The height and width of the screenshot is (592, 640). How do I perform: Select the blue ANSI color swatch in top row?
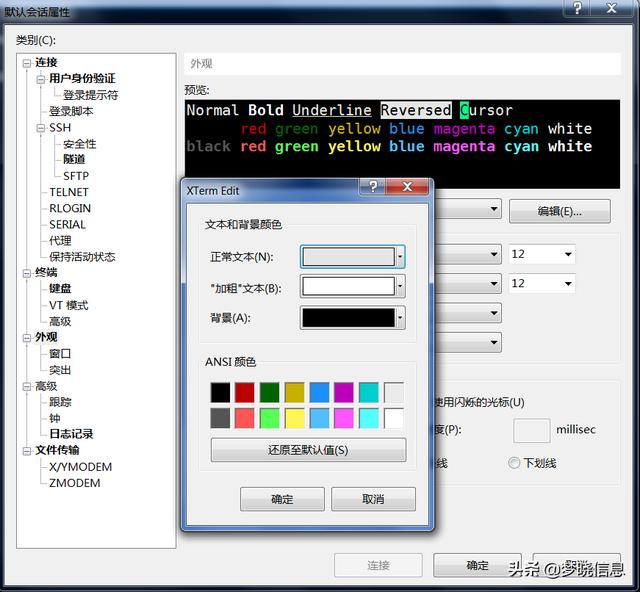click(x=319, y=392)
